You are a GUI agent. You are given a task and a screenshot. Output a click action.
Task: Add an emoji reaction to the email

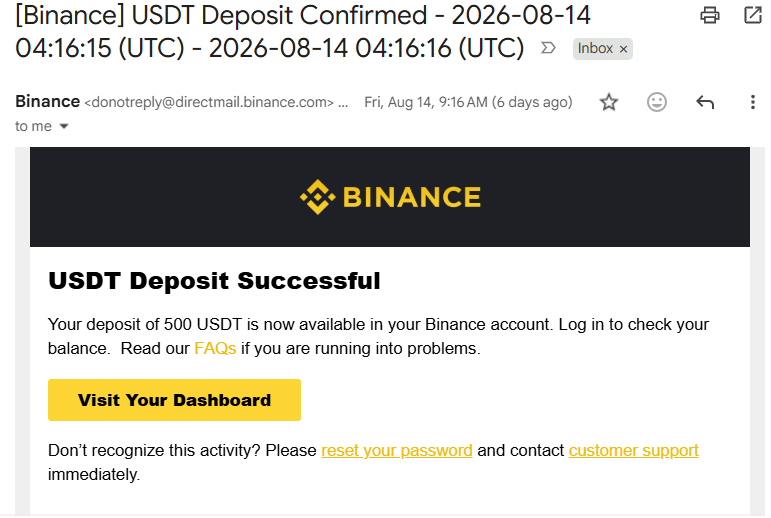pos(656,102)
